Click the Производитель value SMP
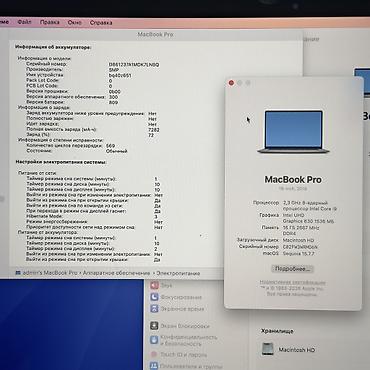 (x=114, y=70)
